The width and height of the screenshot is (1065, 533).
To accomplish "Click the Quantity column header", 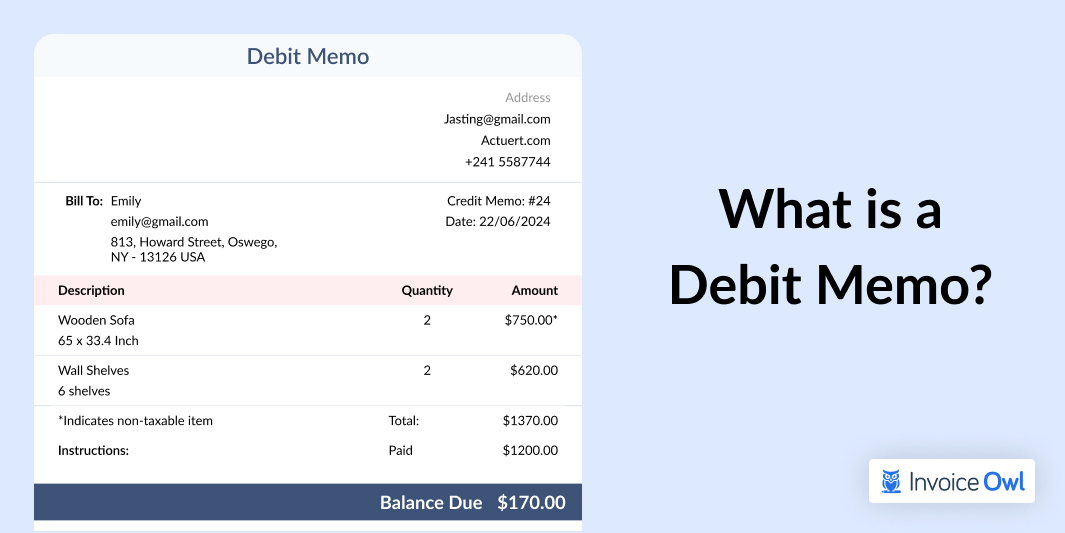I will [x=427, y=291].
